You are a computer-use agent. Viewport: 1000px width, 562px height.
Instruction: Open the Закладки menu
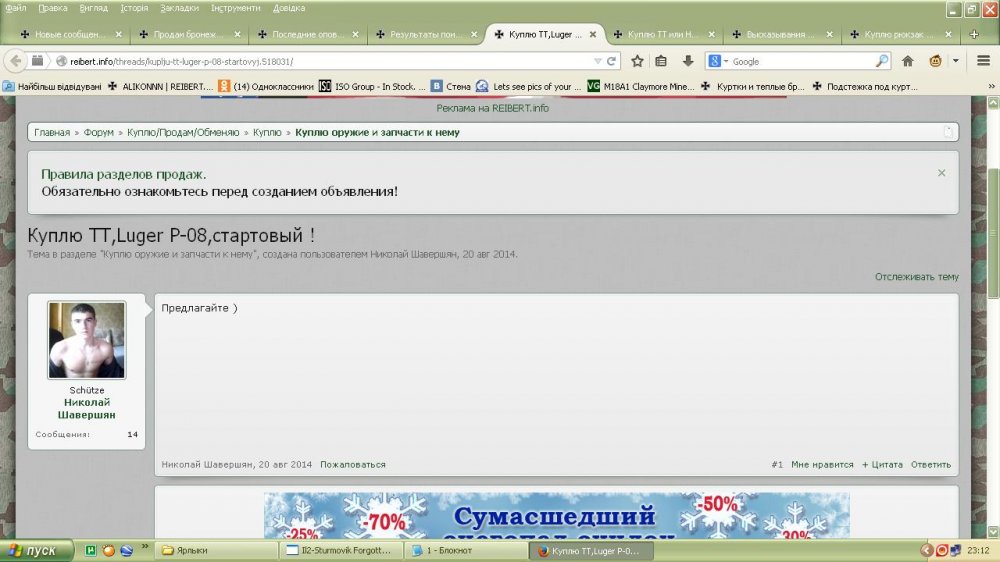tap(179, 8)
